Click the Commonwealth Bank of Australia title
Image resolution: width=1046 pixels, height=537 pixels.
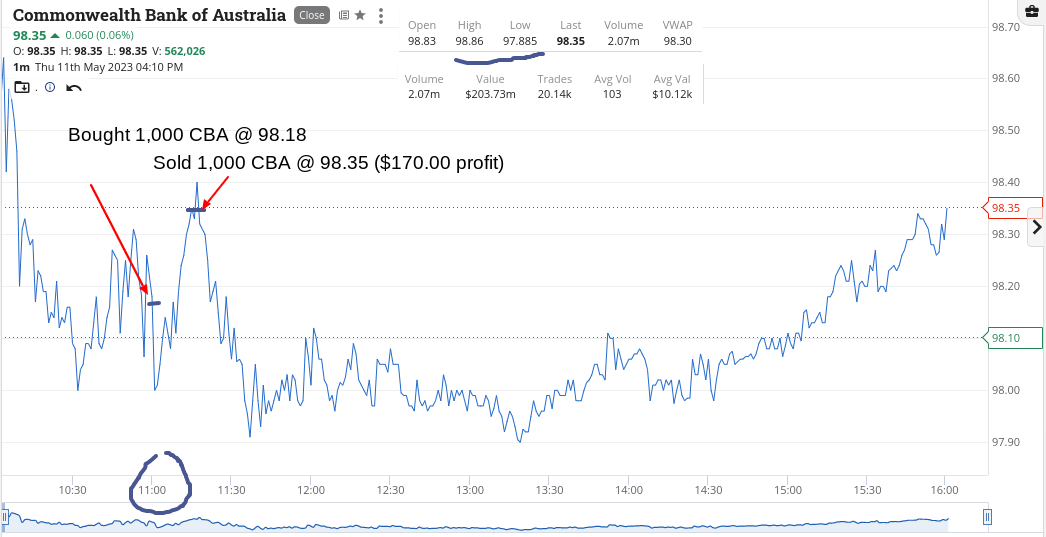149,15
